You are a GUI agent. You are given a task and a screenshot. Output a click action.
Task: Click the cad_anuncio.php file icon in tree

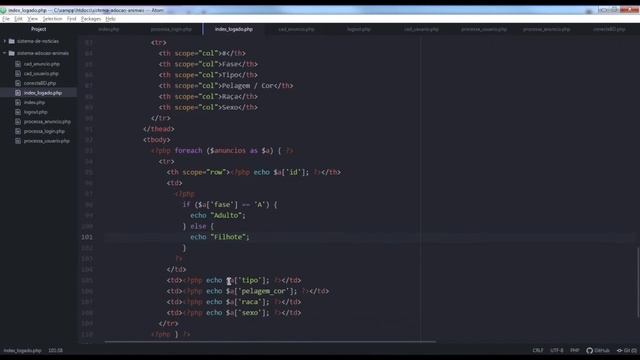point(18,64)
